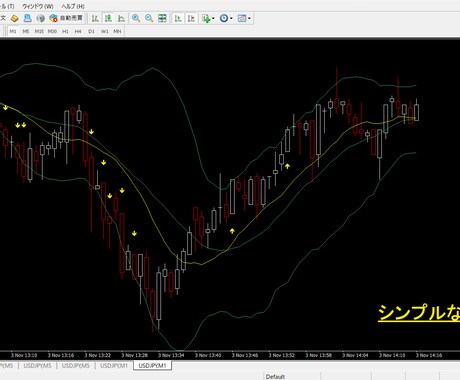The height and width of the screenshot is (380, 460).
Task: Open MetaEditor via the yellow book icon
Action: tap(14, 18)
